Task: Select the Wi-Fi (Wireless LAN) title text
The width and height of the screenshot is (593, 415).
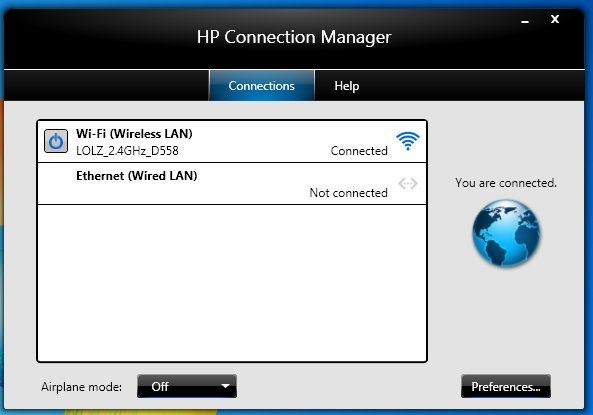Action: pos(134,134)
